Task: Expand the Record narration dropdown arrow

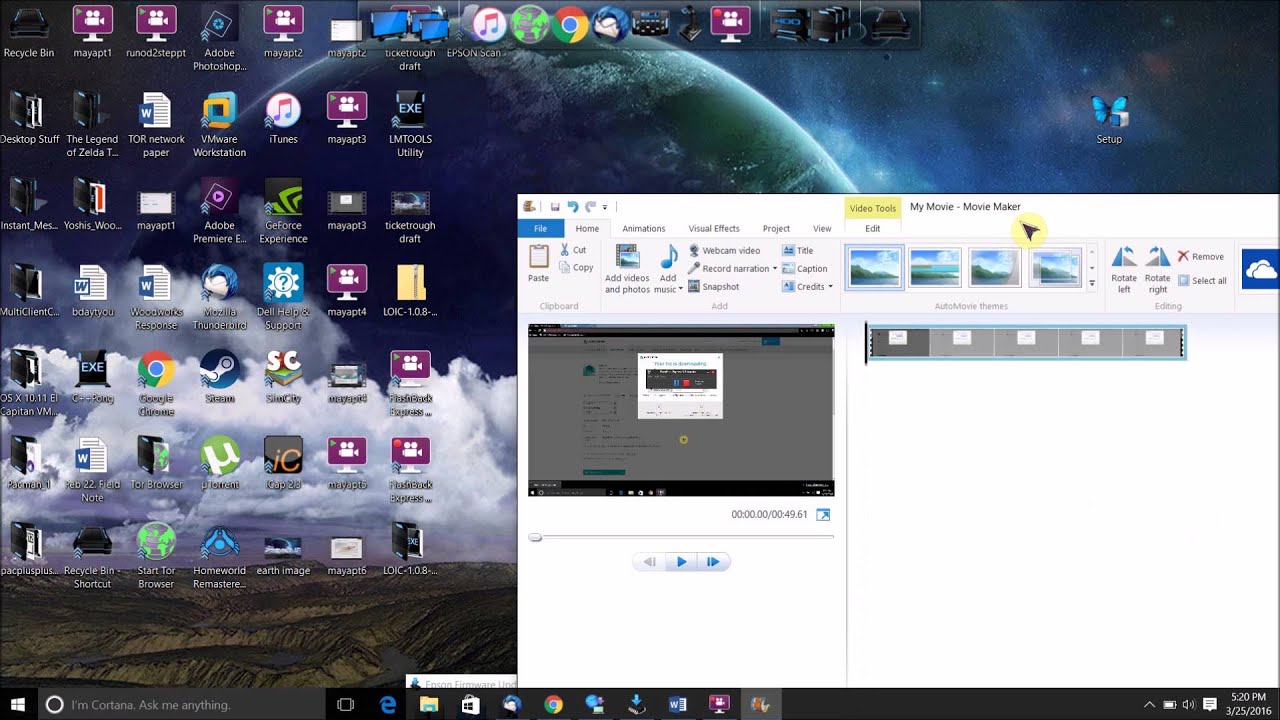Action: coord(774,269)
